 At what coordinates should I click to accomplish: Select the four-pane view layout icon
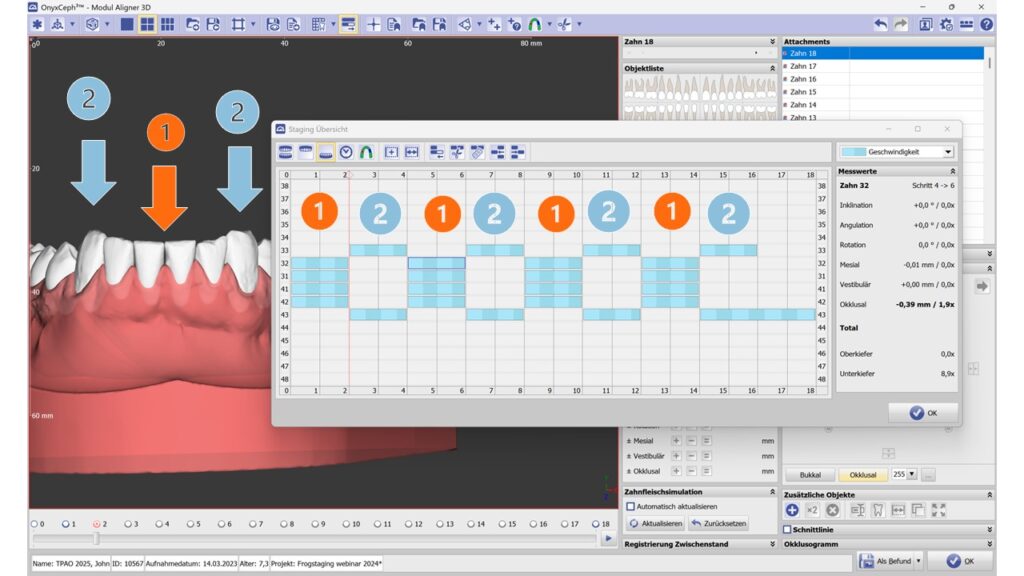pyautogui.click(x=147, y=24)
